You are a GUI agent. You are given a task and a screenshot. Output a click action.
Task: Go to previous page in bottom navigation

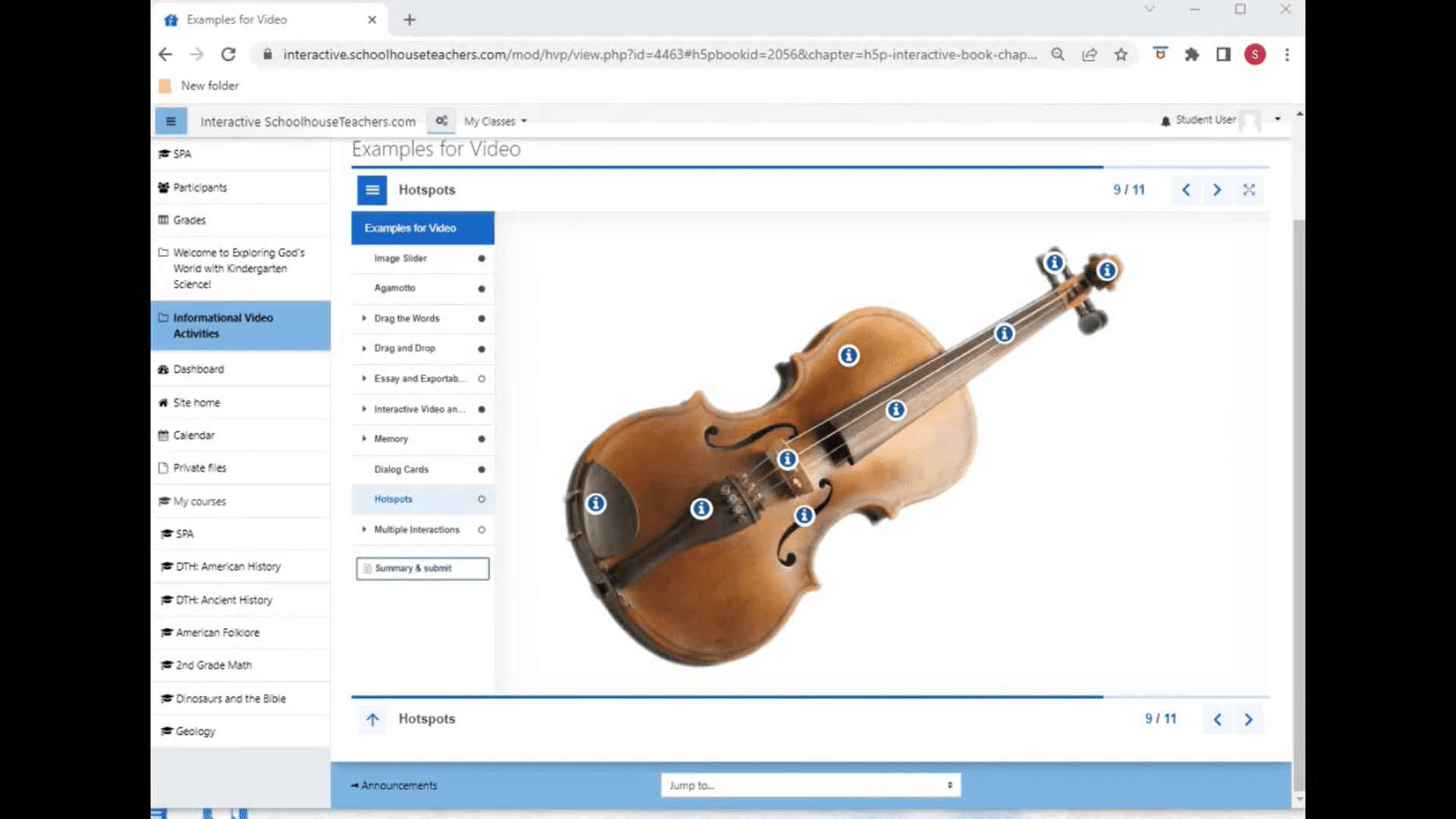pyautogui.click(x=1217, y=720)
